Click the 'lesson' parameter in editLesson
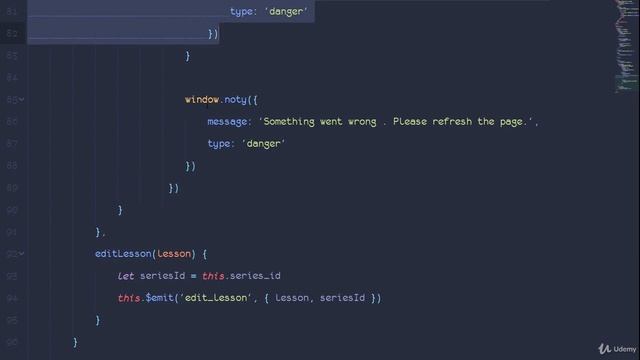Viewport: 640px width, 360px height. pyautogui.click(x=174, y=254)
